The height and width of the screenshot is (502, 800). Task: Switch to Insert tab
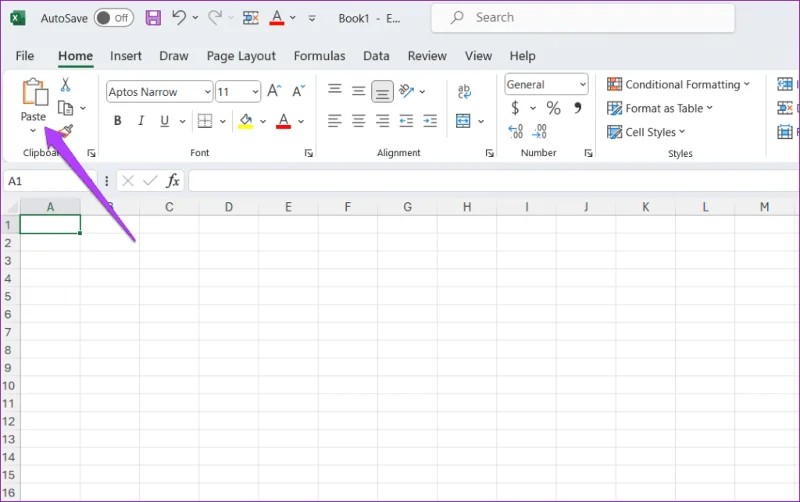(126, 56)
